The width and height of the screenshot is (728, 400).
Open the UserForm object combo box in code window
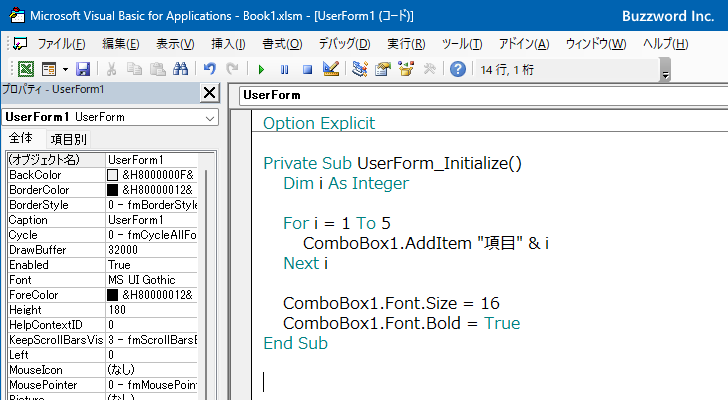click(x=483, y=95)
